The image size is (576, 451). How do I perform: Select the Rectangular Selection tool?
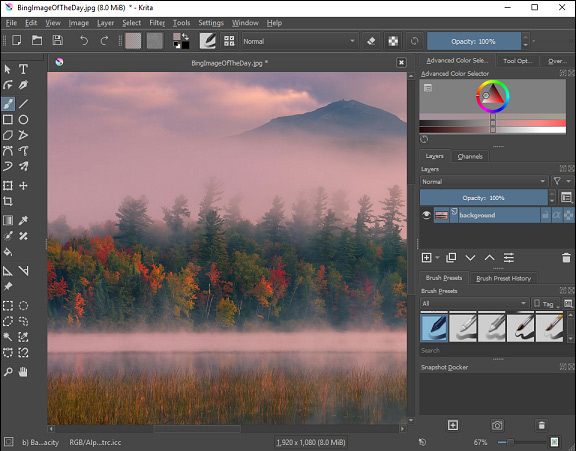8,306
